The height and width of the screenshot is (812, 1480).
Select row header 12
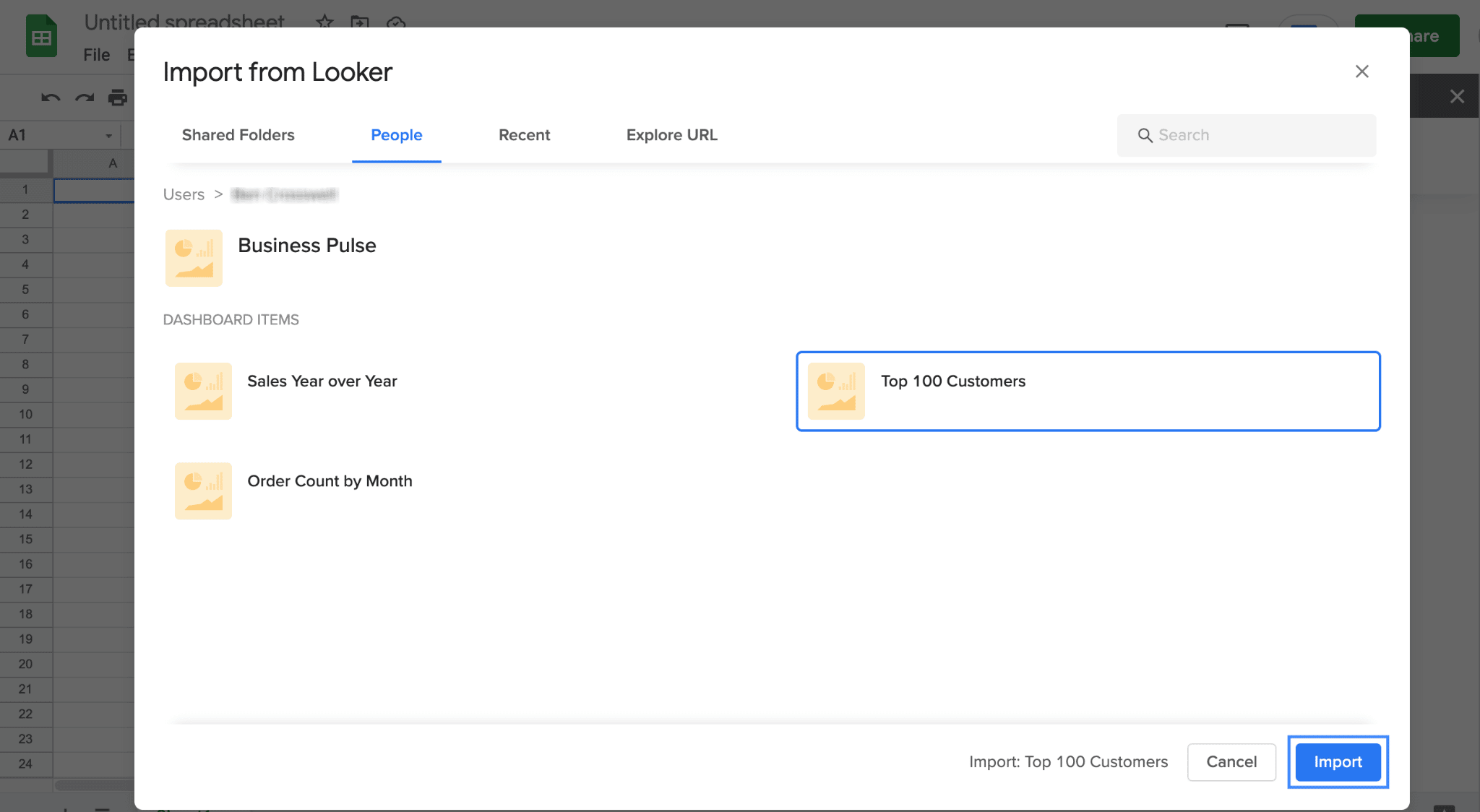click(x=25, y=465)
